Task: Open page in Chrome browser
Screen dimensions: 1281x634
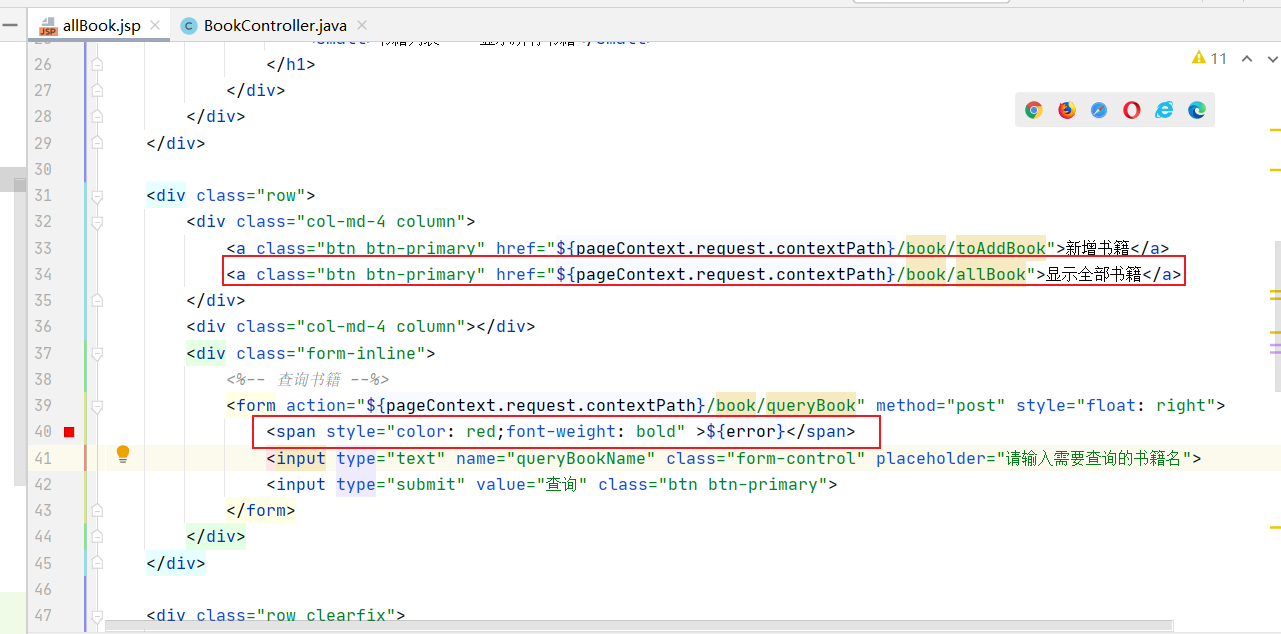Action: click(x=1034, y=110)
